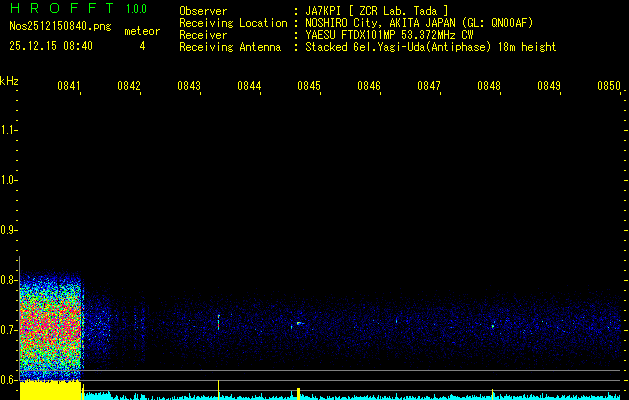Select the Nos2512150840.png filename text
Viewport: 629px width, 400px height.
pos(59,27)
